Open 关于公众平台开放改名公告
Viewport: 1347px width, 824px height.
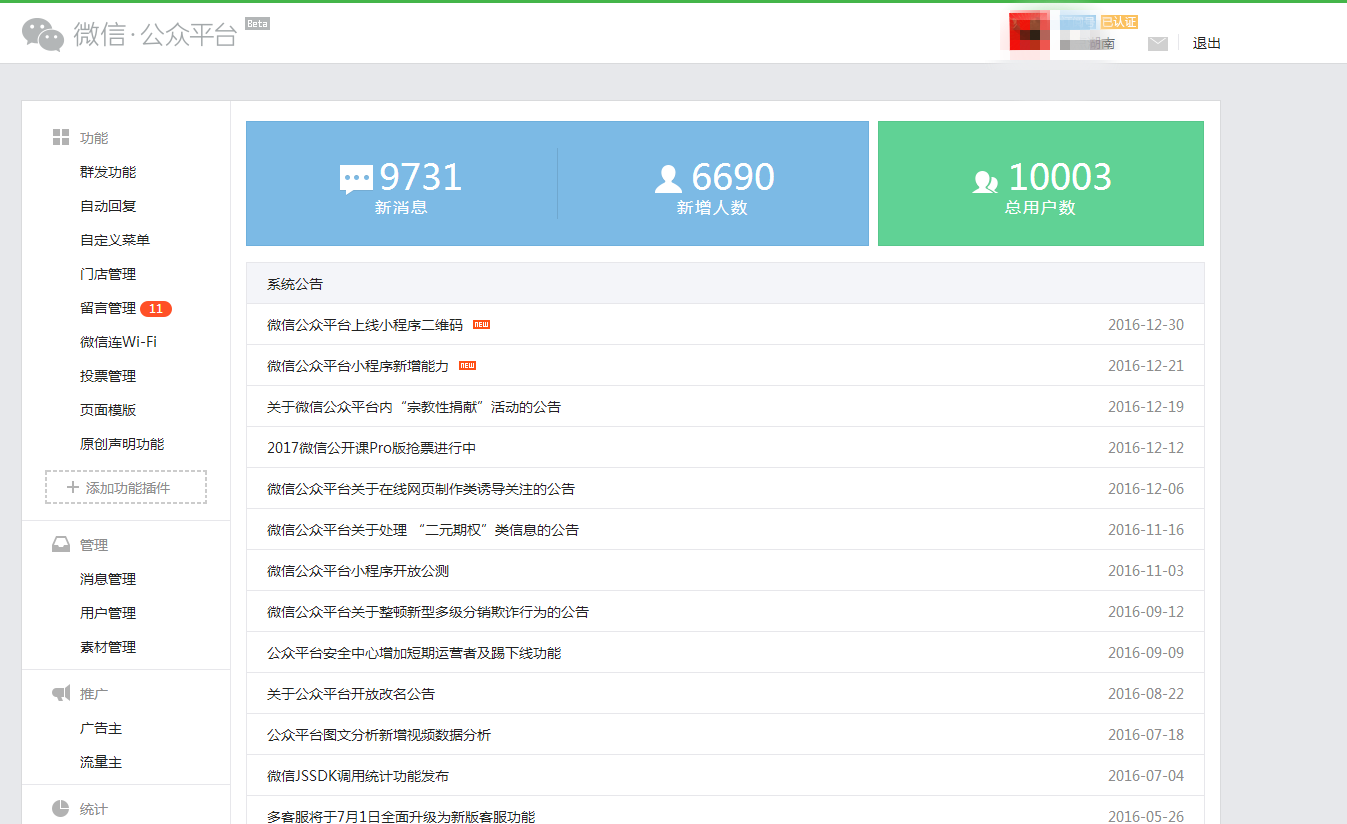(351, 694)
